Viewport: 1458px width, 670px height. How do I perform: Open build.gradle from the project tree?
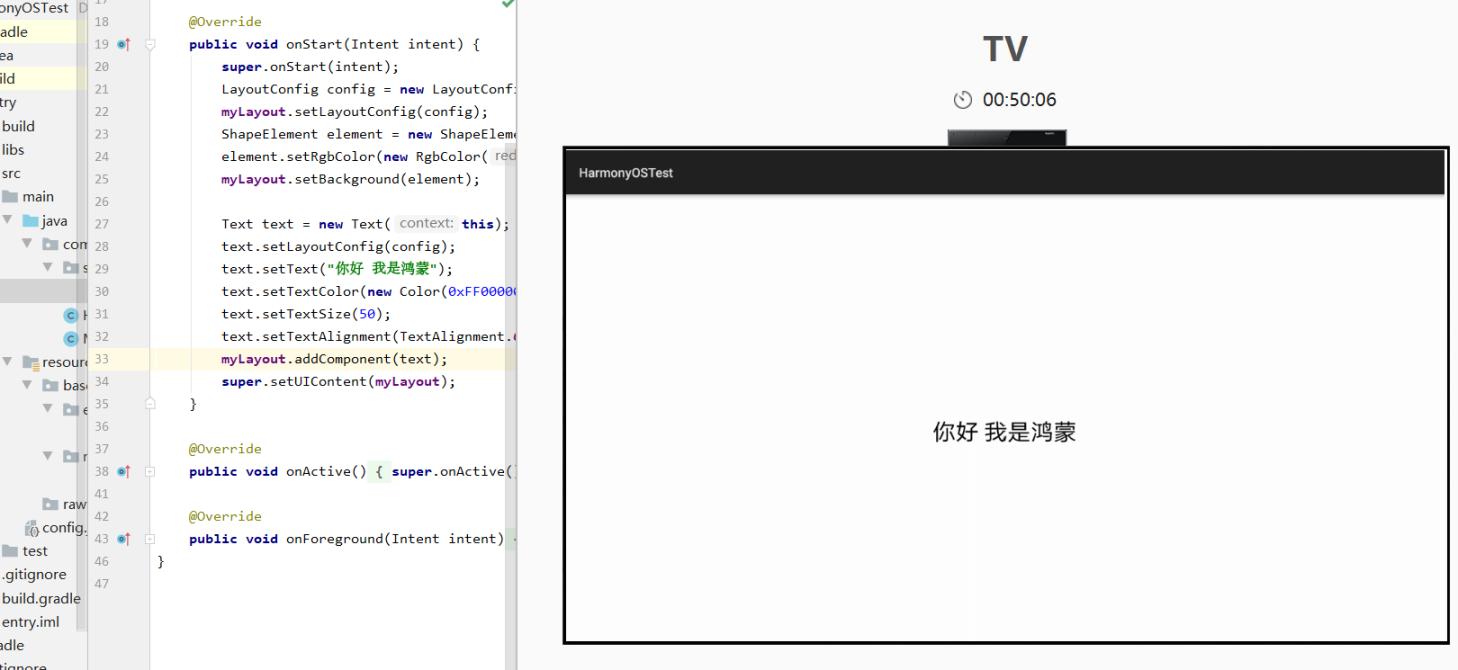40,599
